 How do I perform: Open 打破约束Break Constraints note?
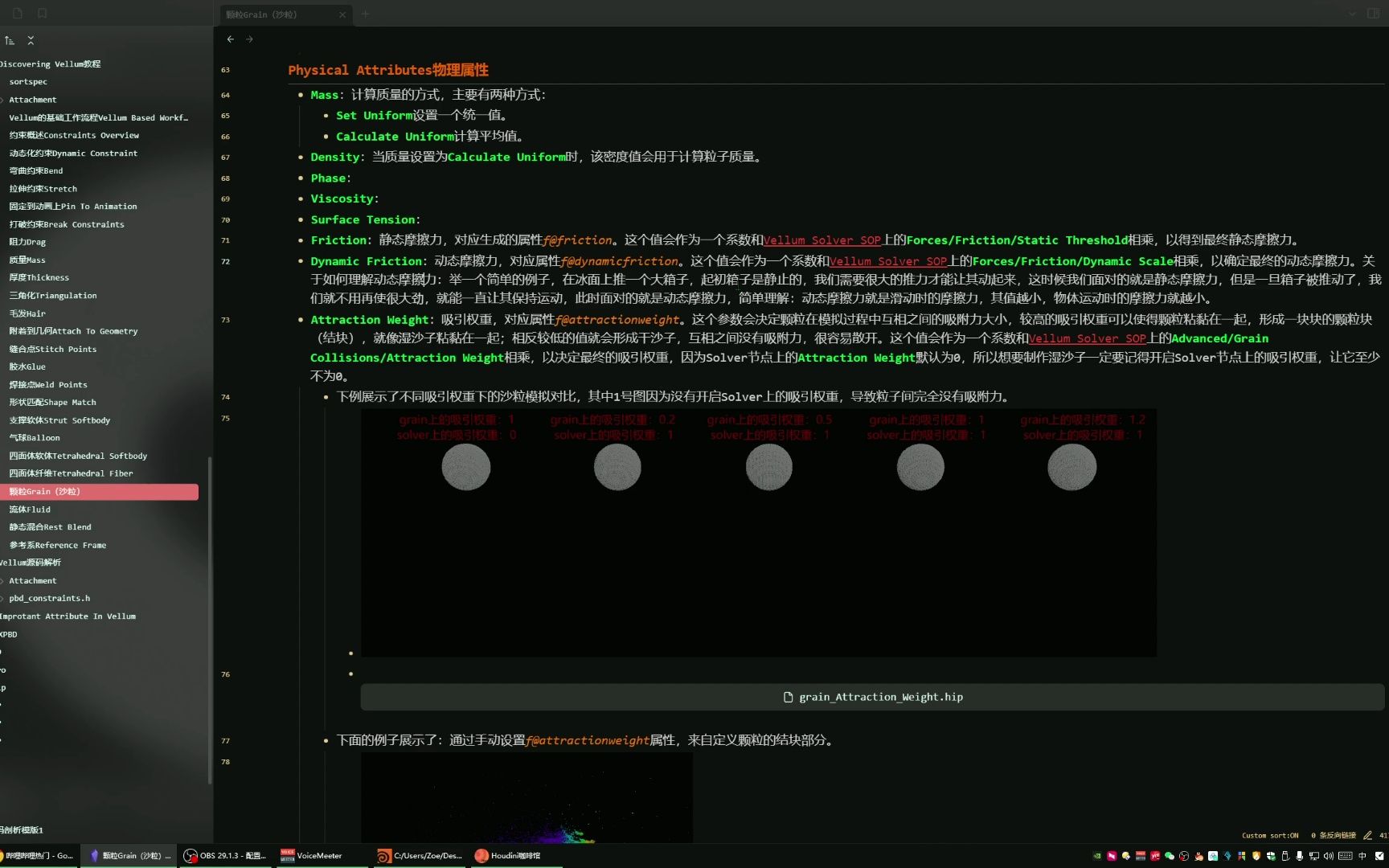[66, 224]
